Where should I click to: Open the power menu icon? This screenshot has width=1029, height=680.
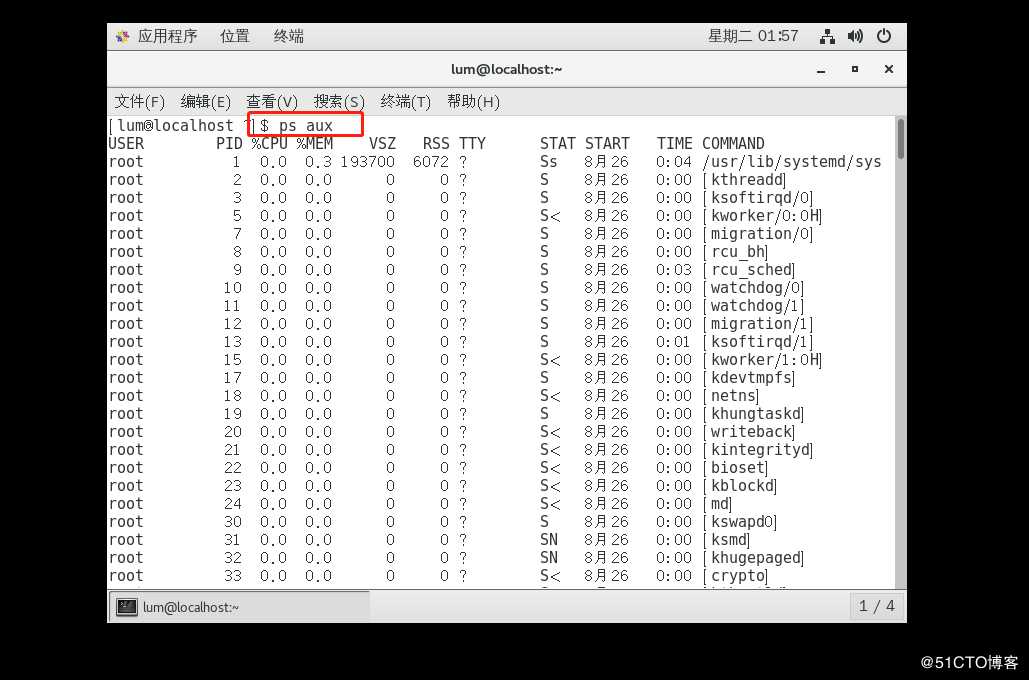(884, 36)
